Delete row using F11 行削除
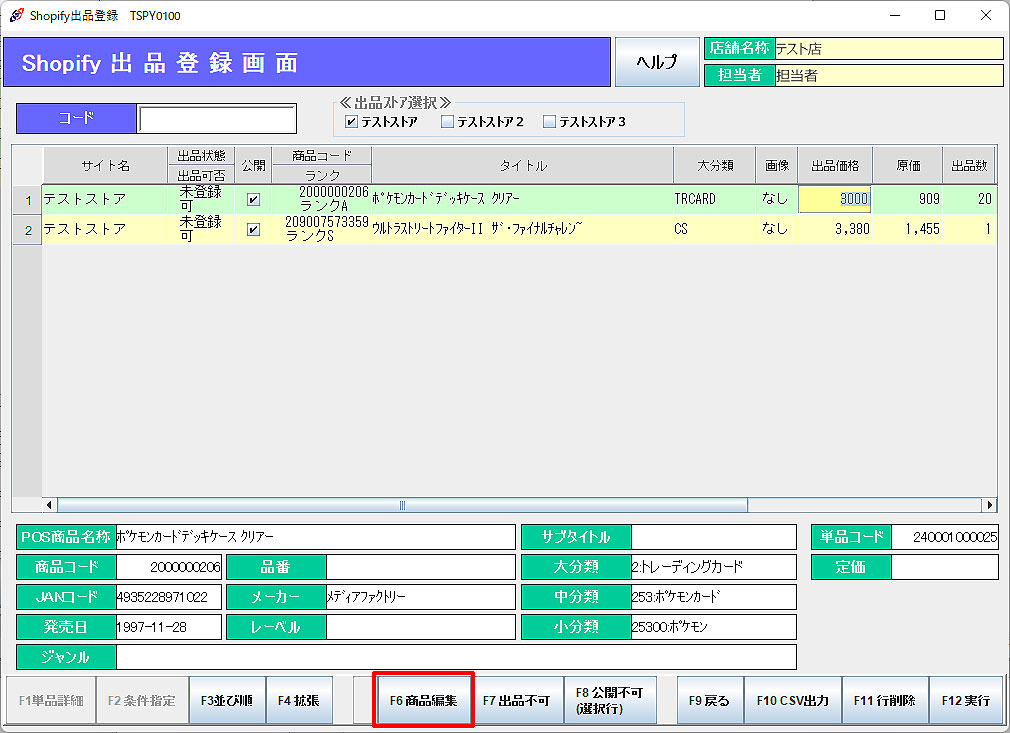Viewport: 1010px width, 733px height. click(884, 700)
